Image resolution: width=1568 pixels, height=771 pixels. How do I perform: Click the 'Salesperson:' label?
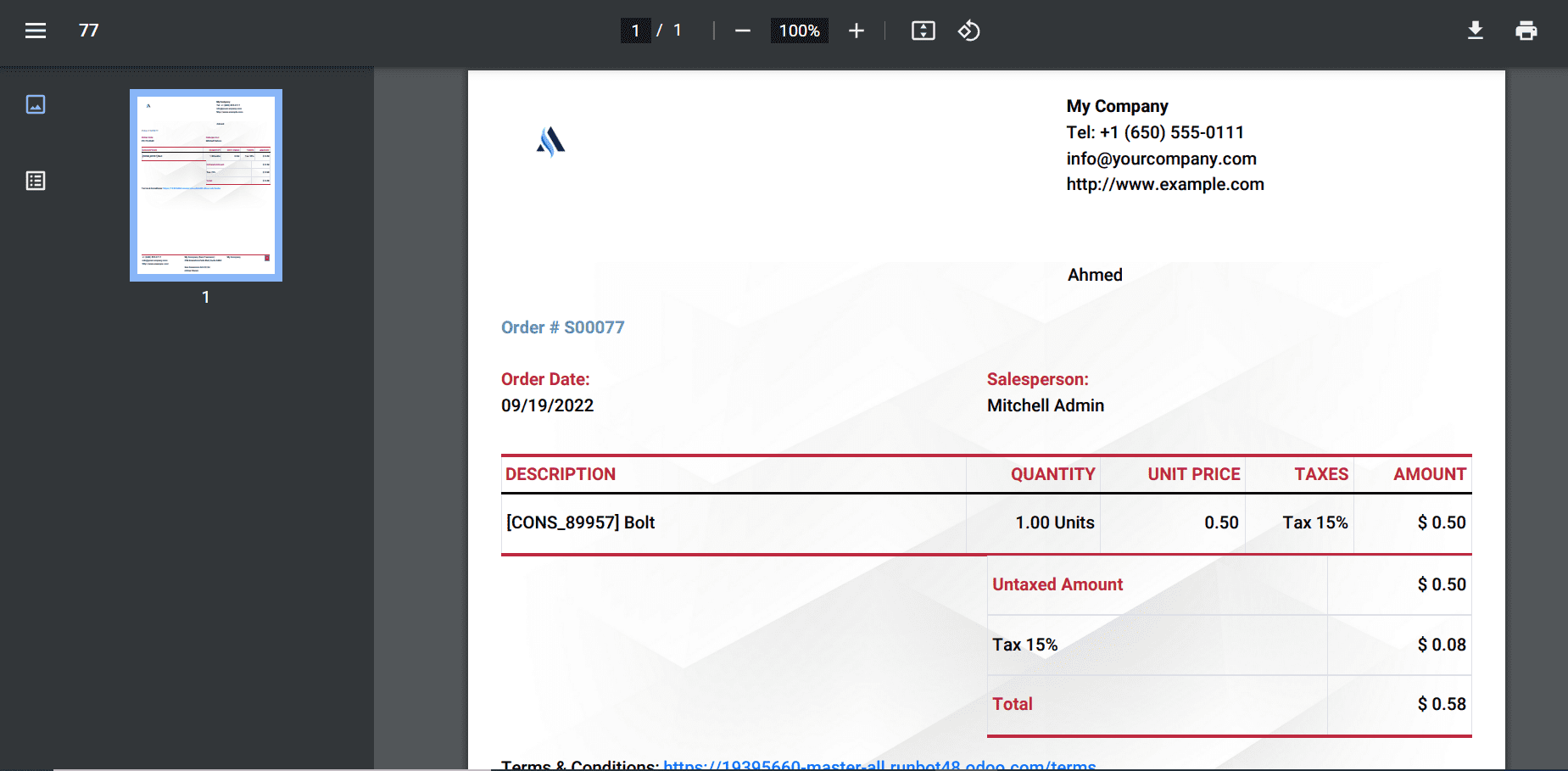[1037, 379]
